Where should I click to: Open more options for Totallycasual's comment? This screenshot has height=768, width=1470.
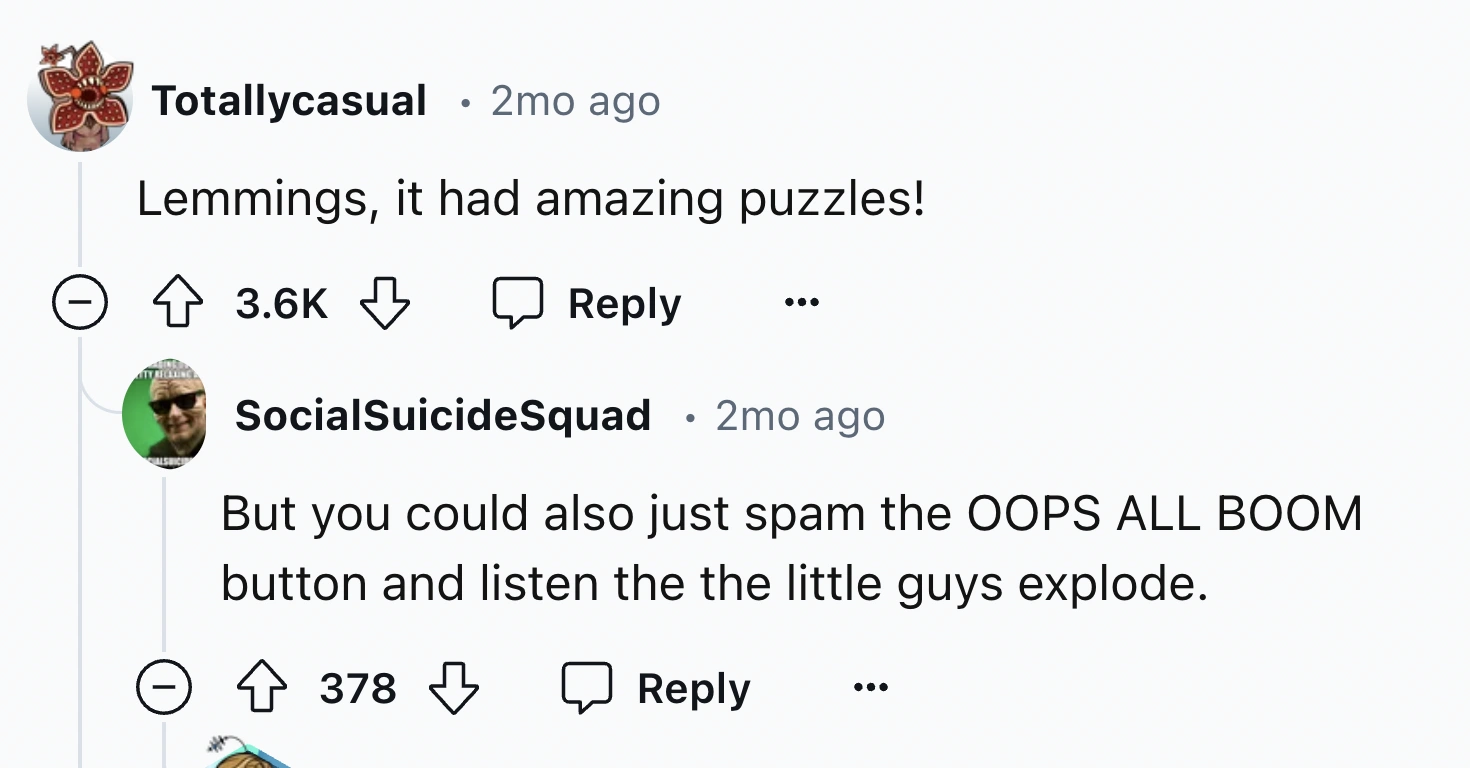click(x=801, y=303)
